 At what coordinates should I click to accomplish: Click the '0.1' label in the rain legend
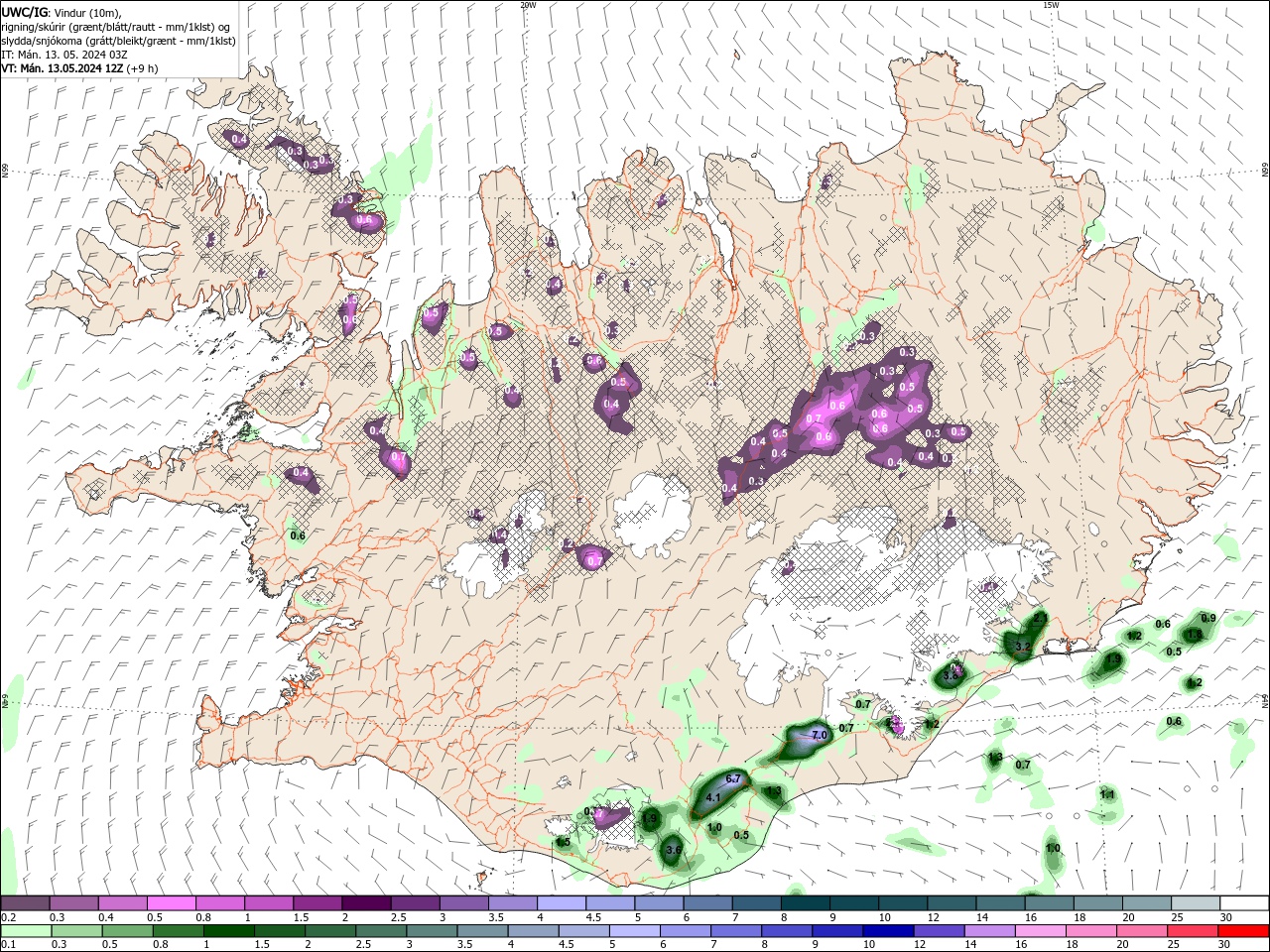point(8,945)
